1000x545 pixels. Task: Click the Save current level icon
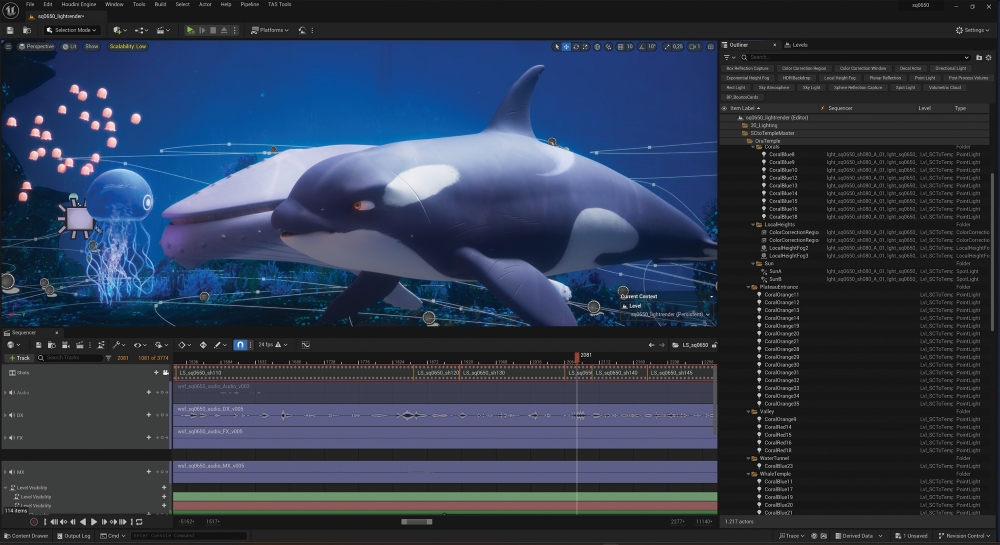point(10,30)
